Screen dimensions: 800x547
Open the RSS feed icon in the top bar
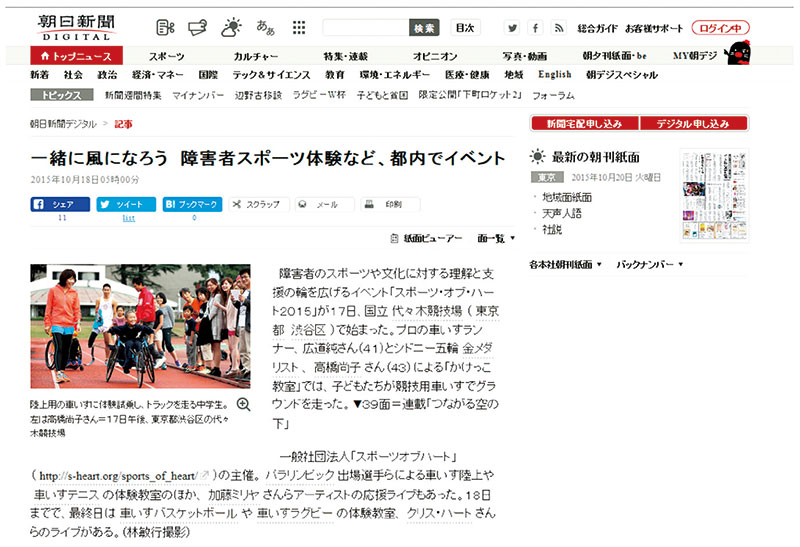[562, 27]
